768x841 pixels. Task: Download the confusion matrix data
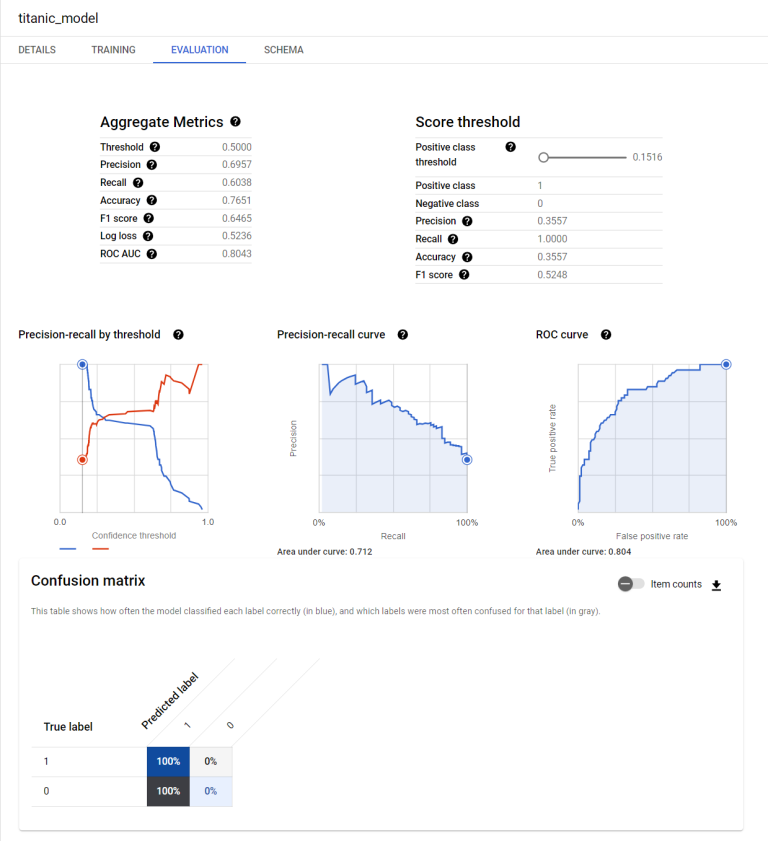(x=716, y=584)
